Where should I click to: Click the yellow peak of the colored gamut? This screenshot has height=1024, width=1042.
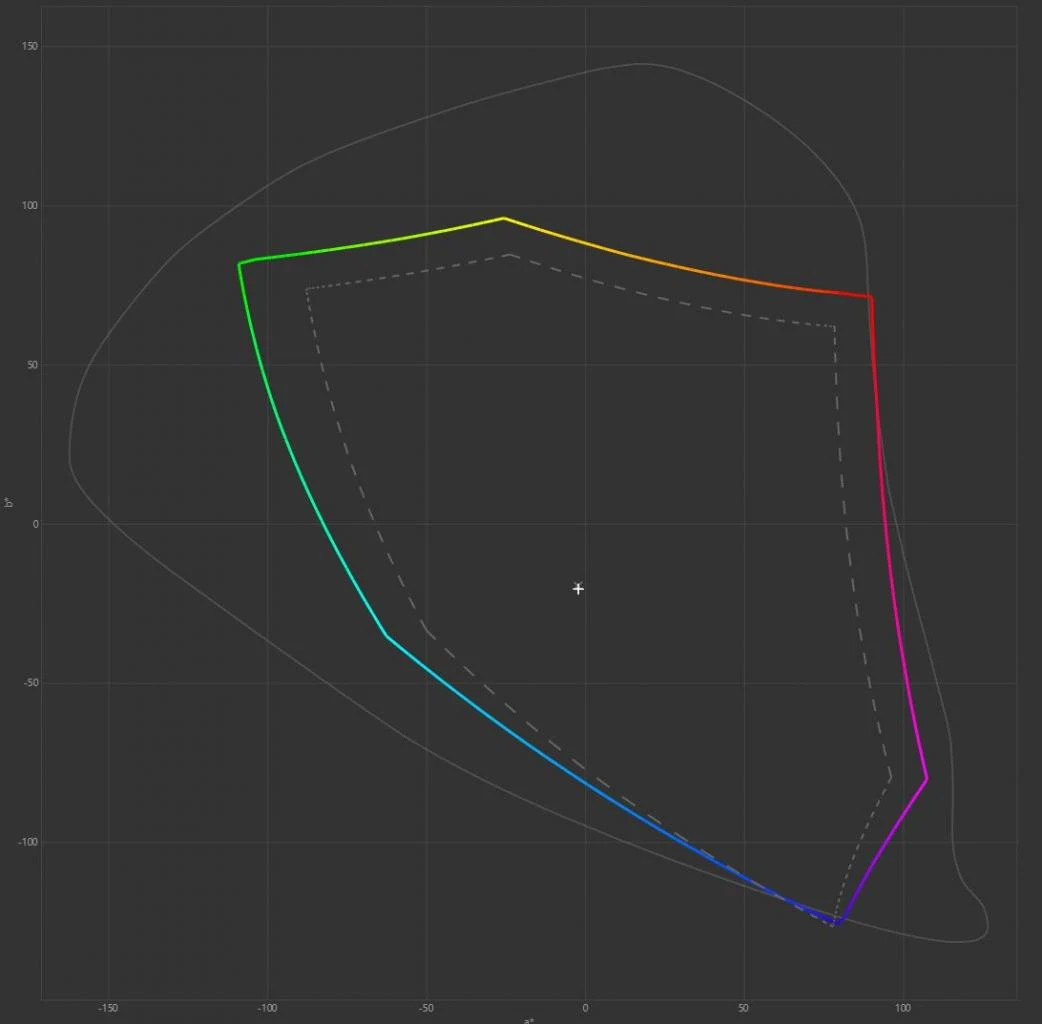pyautogui.click(x=504, y=218)
